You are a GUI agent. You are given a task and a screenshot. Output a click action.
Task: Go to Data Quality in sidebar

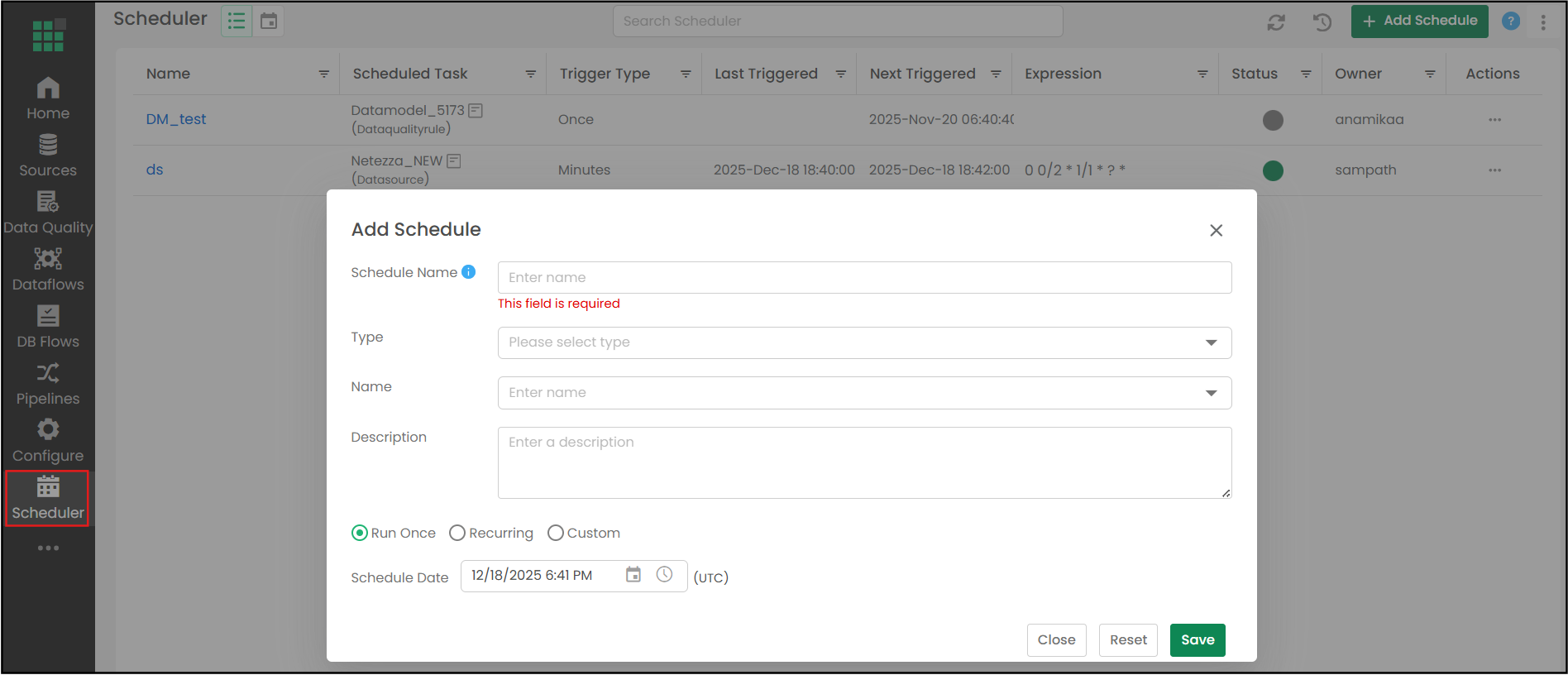(48, 213)
